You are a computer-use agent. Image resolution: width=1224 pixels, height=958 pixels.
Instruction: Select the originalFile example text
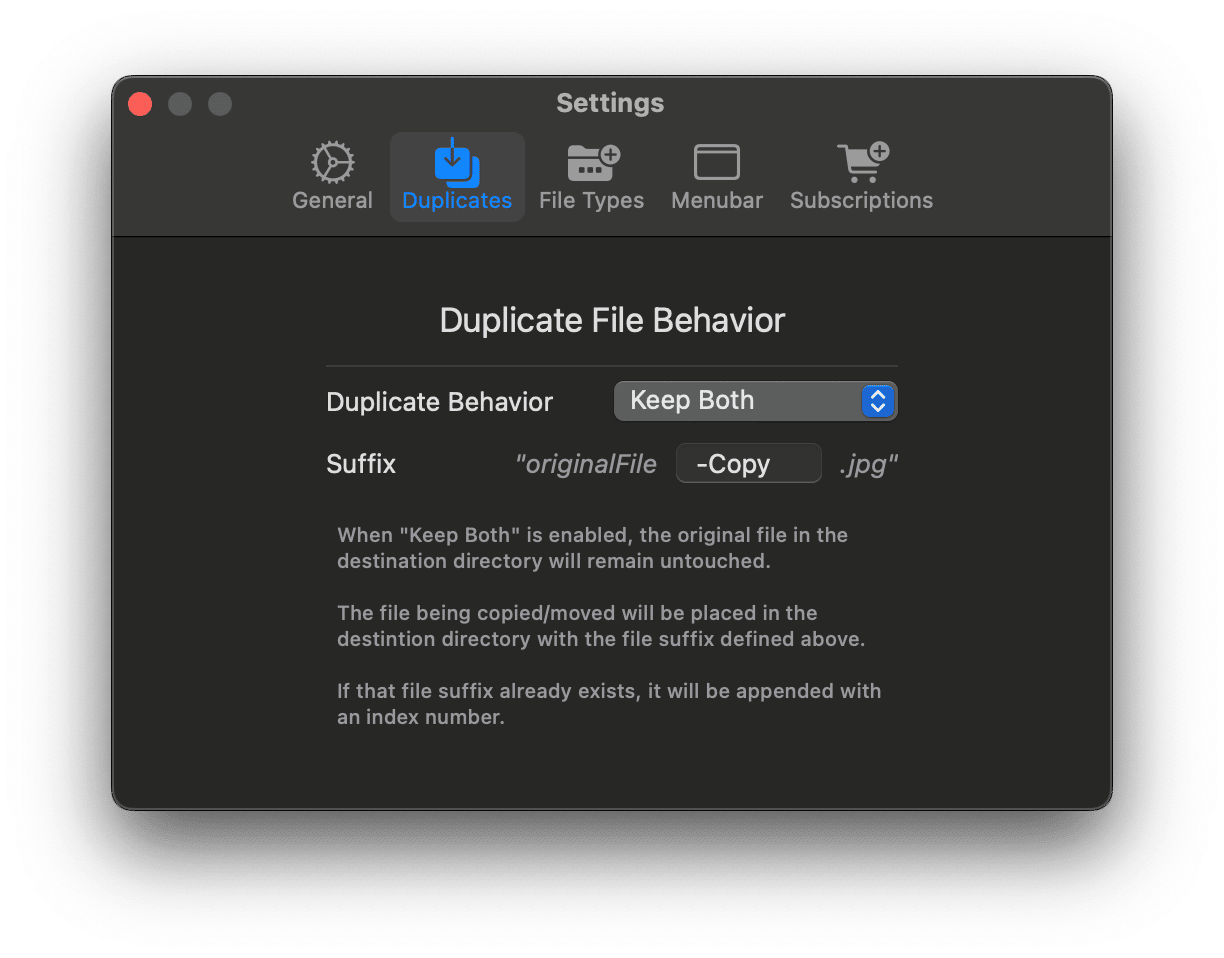(586, 463)
